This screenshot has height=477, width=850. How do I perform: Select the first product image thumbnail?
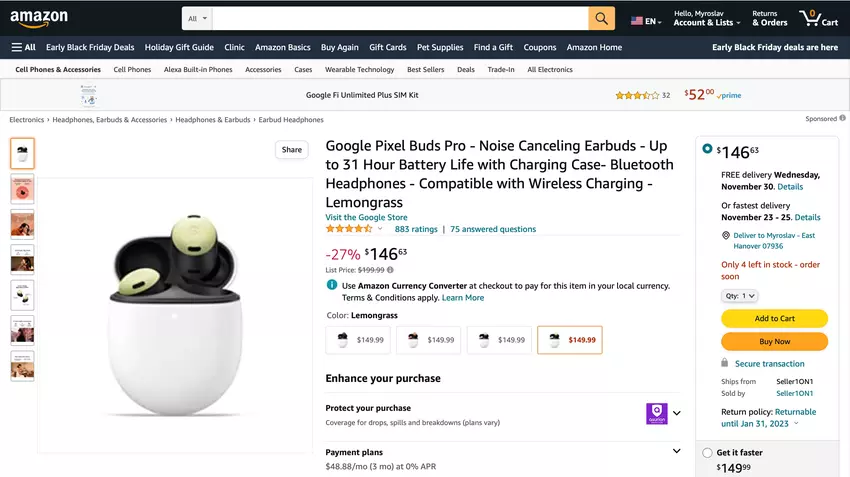[x=22, y=153]
